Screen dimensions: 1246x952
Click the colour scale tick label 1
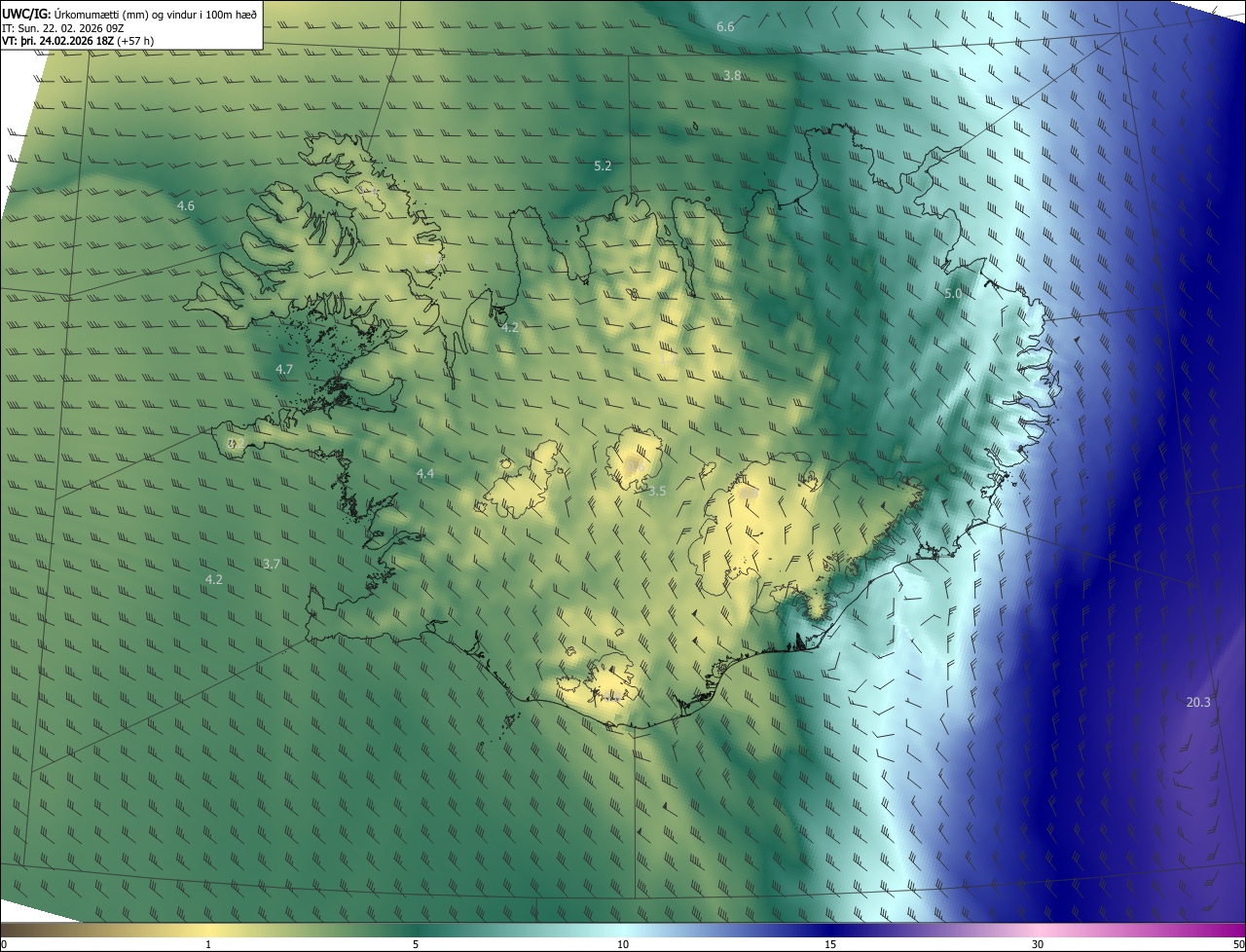208,944
